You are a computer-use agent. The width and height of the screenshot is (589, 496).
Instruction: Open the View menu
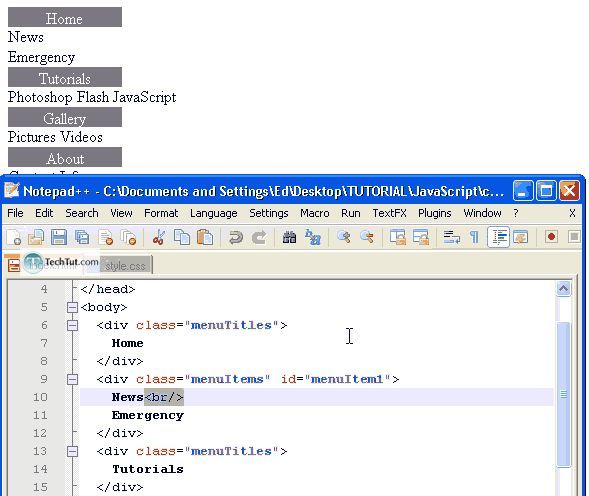click(x=121, y=213)
